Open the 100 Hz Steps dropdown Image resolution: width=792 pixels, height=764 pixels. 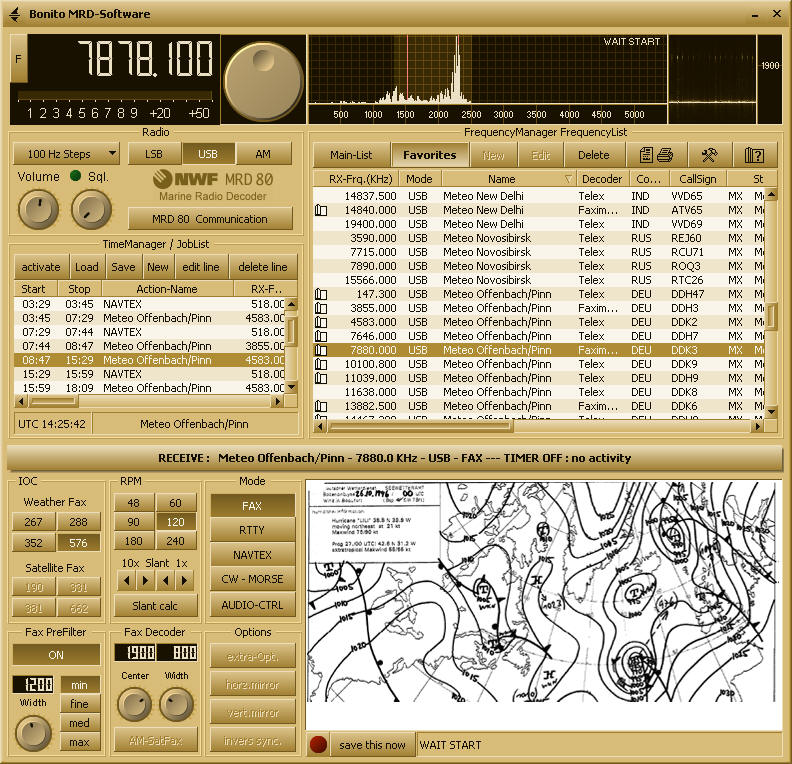coord(66,154)
